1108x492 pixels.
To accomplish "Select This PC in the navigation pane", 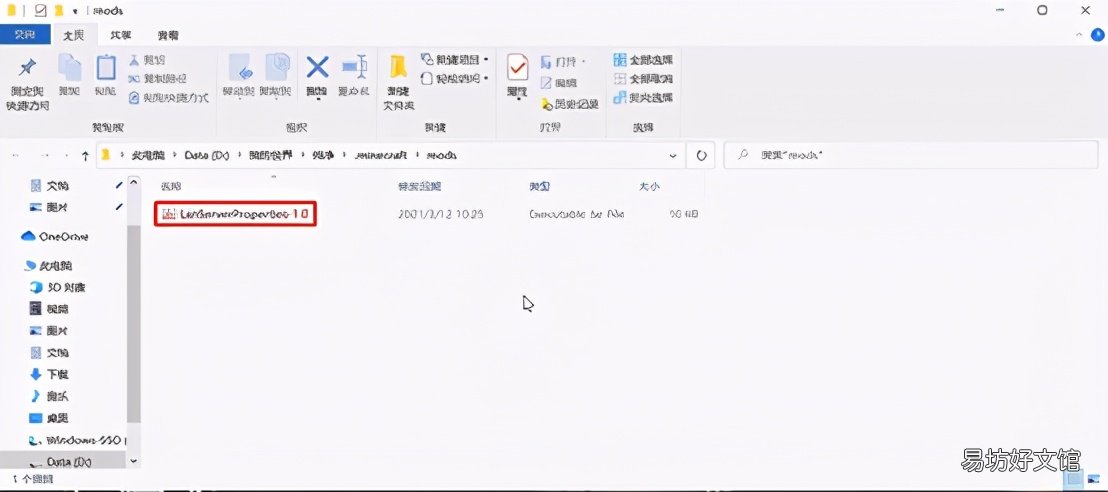I will point(49,266).
